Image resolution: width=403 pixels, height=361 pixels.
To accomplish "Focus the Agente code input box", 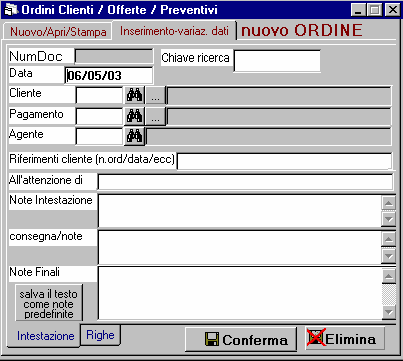I will pyautogui.click(x=99, y=137).
